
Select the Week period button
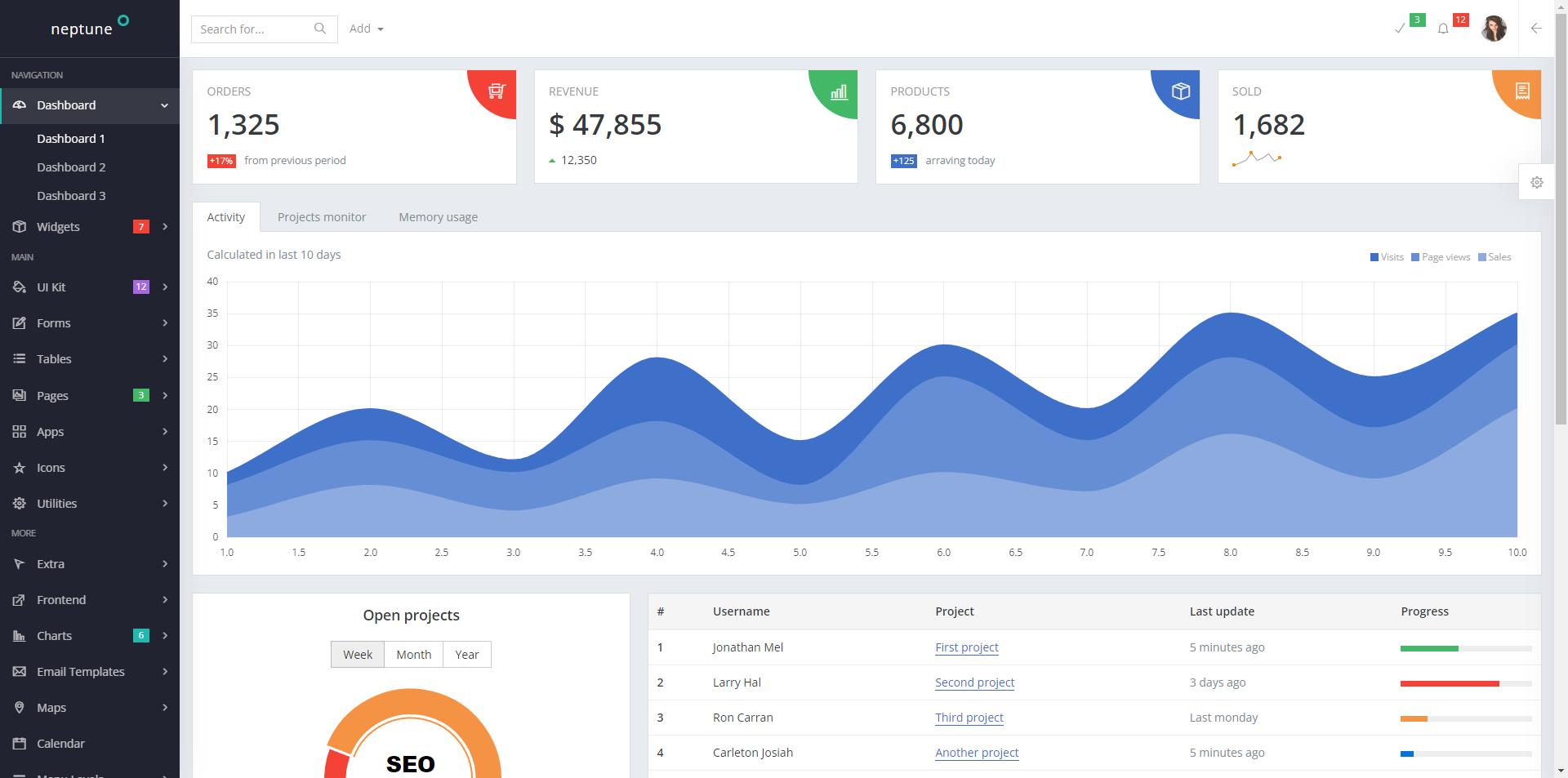click(x=358, y=654)
